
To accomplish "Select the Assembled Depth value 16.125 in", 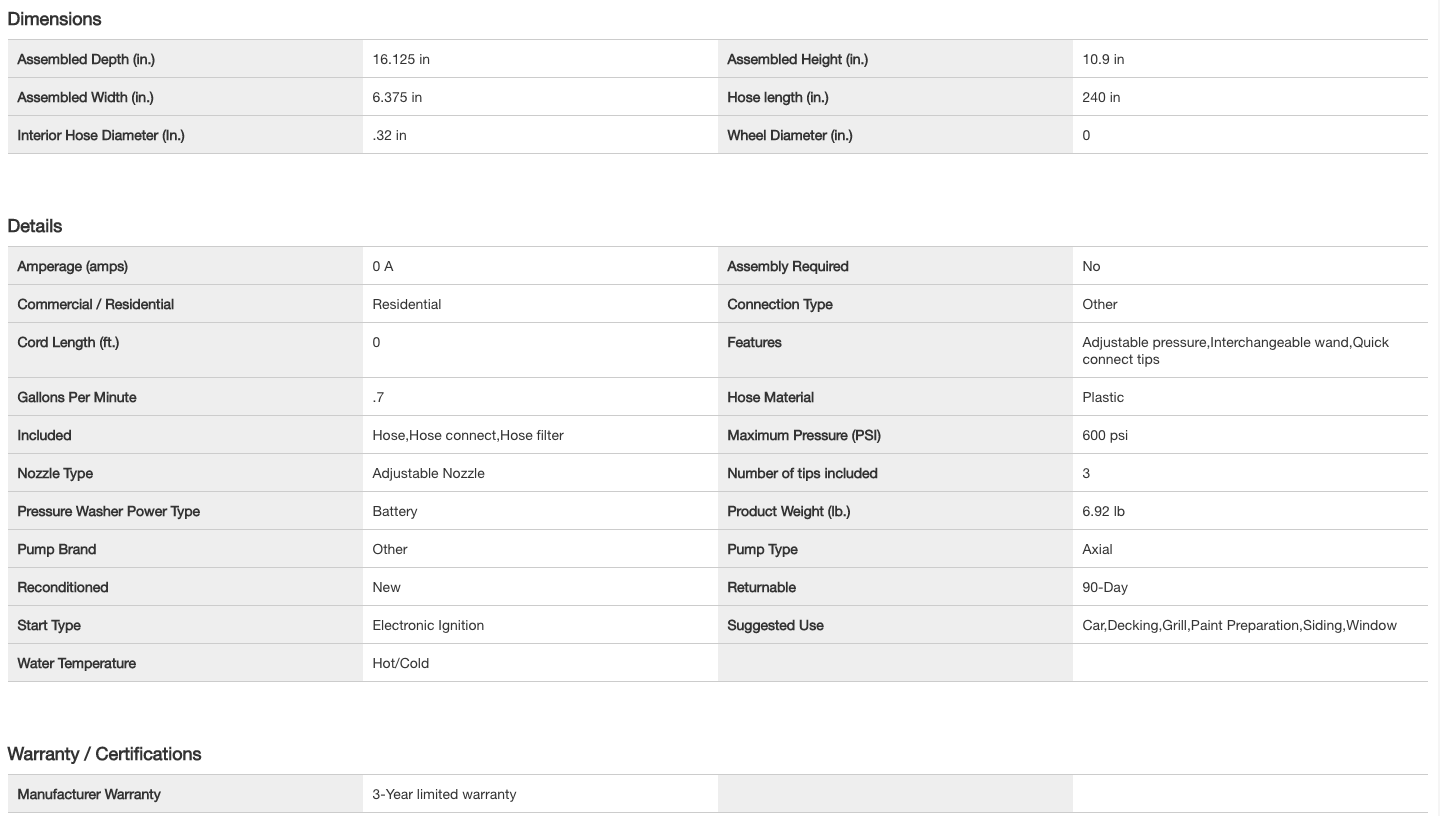I will coord(401,59).
